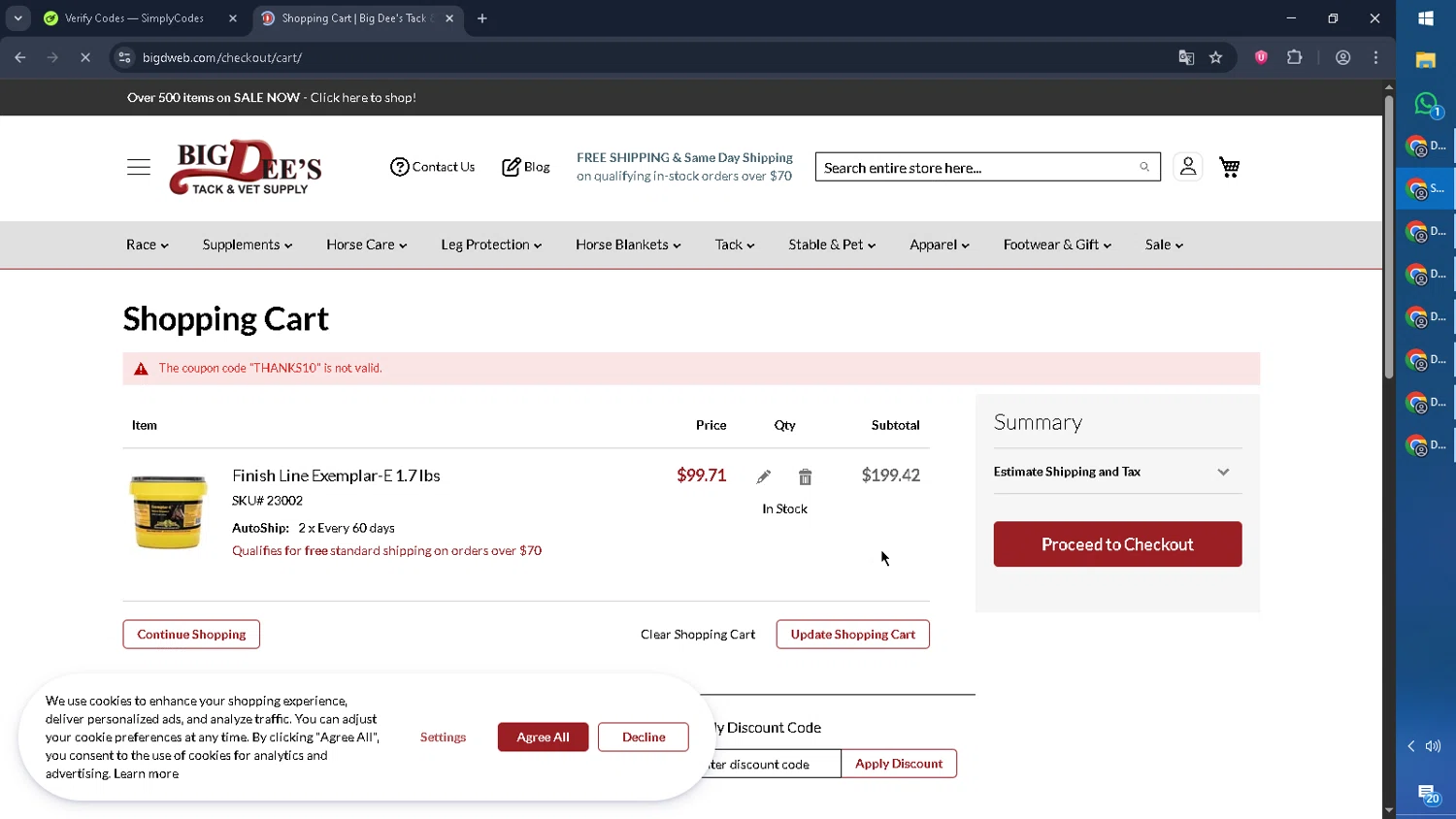
Task: Click the Big Dee's Tack & Vet Supply logo
Action: [246, 167]
